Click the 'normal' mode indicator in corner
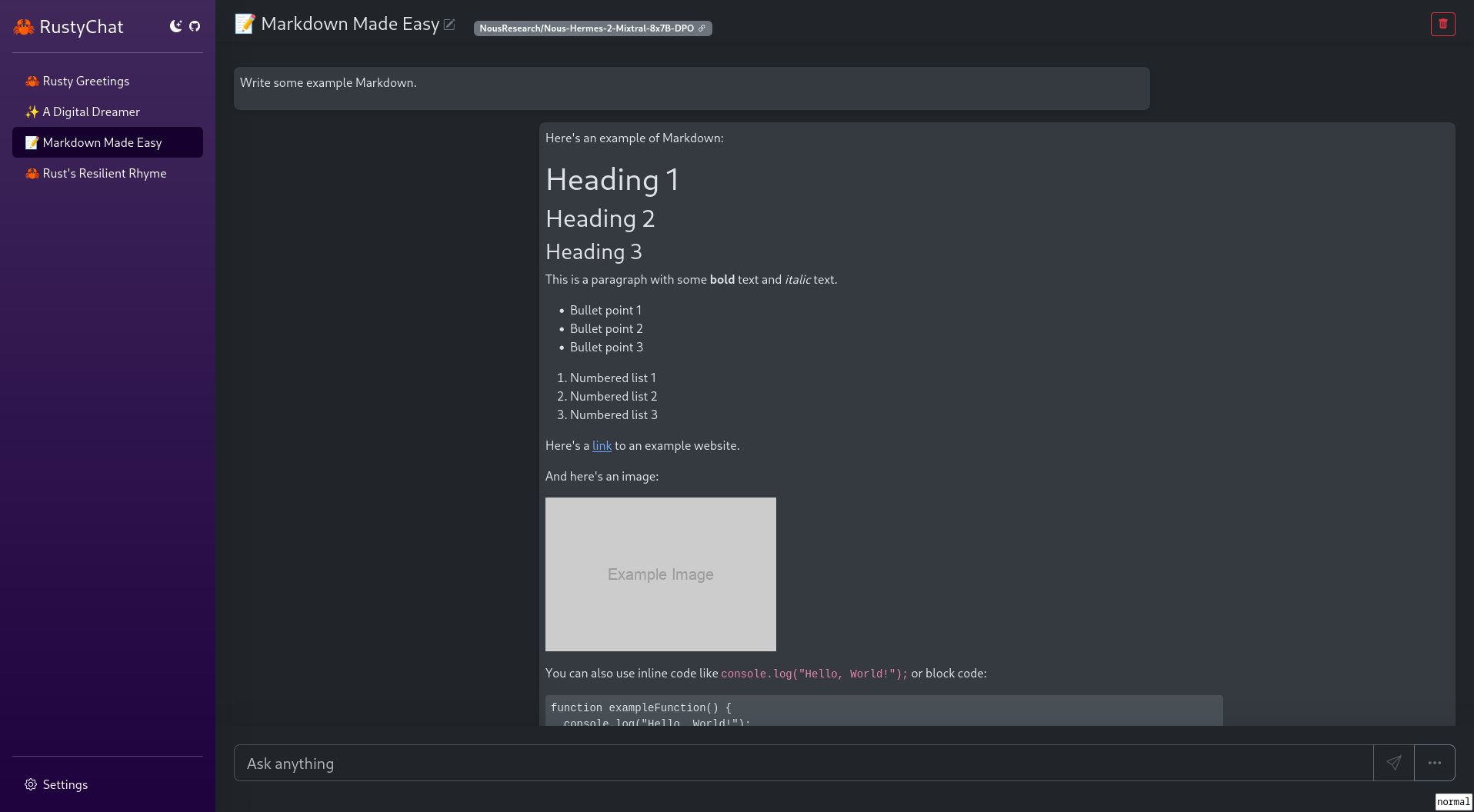The width and height of the screenshot is (1474, 812). [x=1452, y=802]
